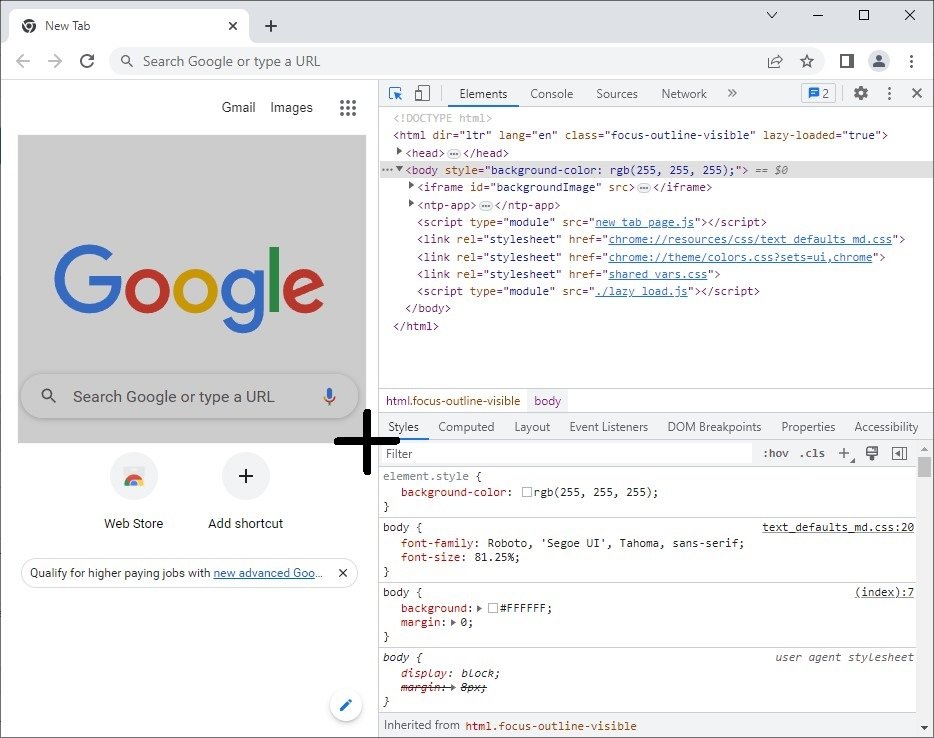Click the Customize Chrome pencil icon
Image resolution: width=934 pixels, height=738 pixels.
pyautogui.click(x=345, y=705)
